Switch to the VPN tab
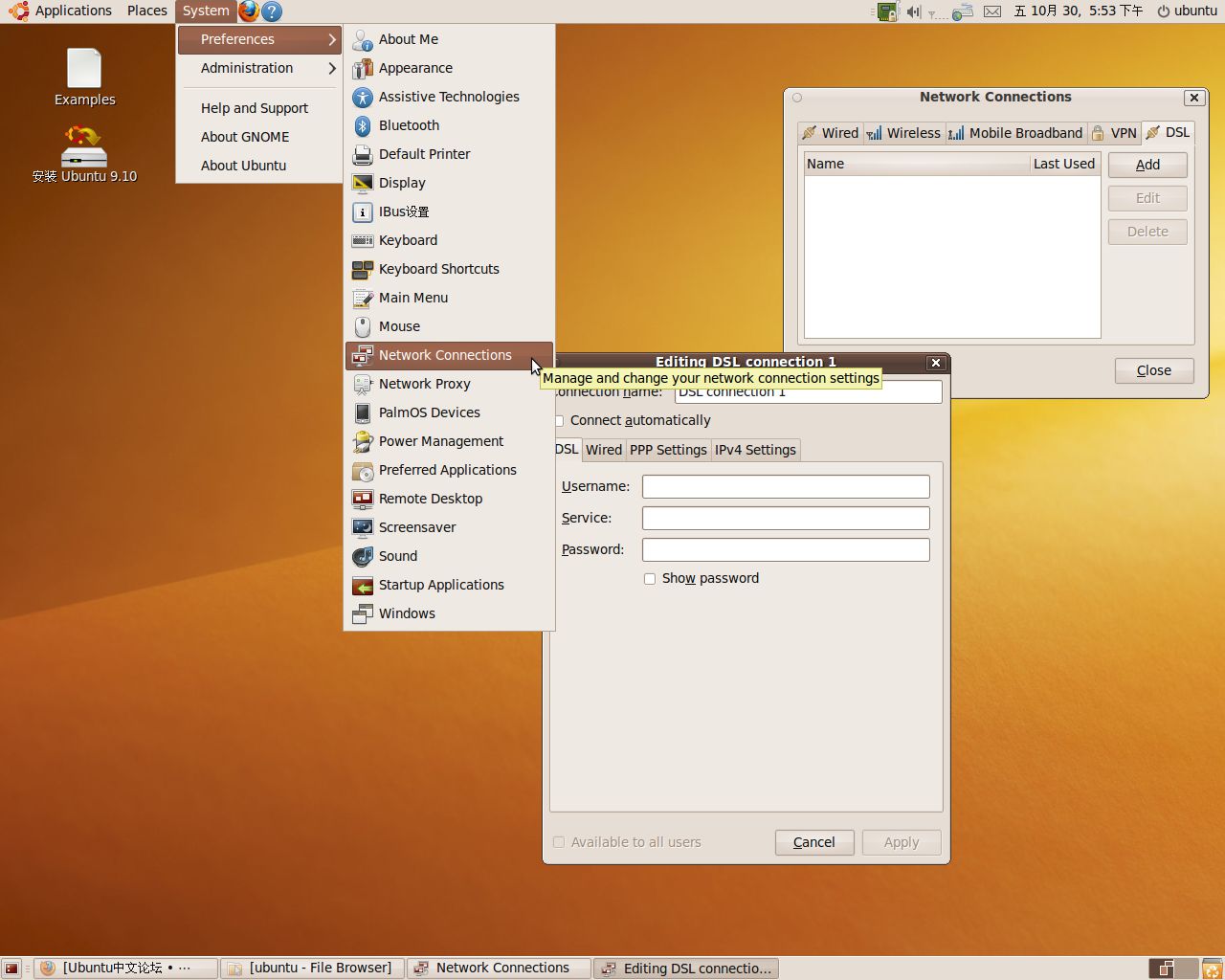 pyautogui.click(x=1114, y=133)
